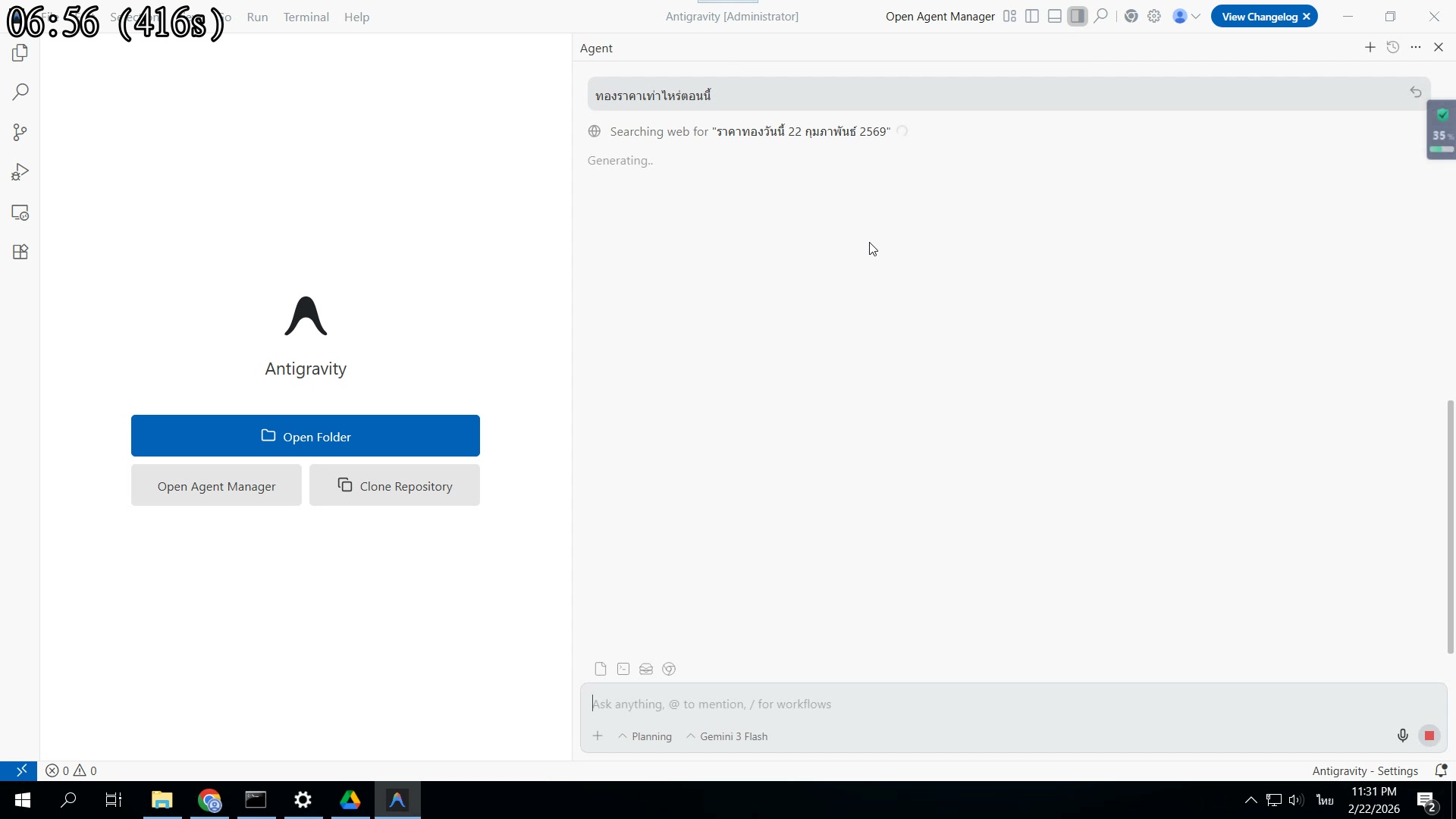Click the Open Folder button

point(305,436)
